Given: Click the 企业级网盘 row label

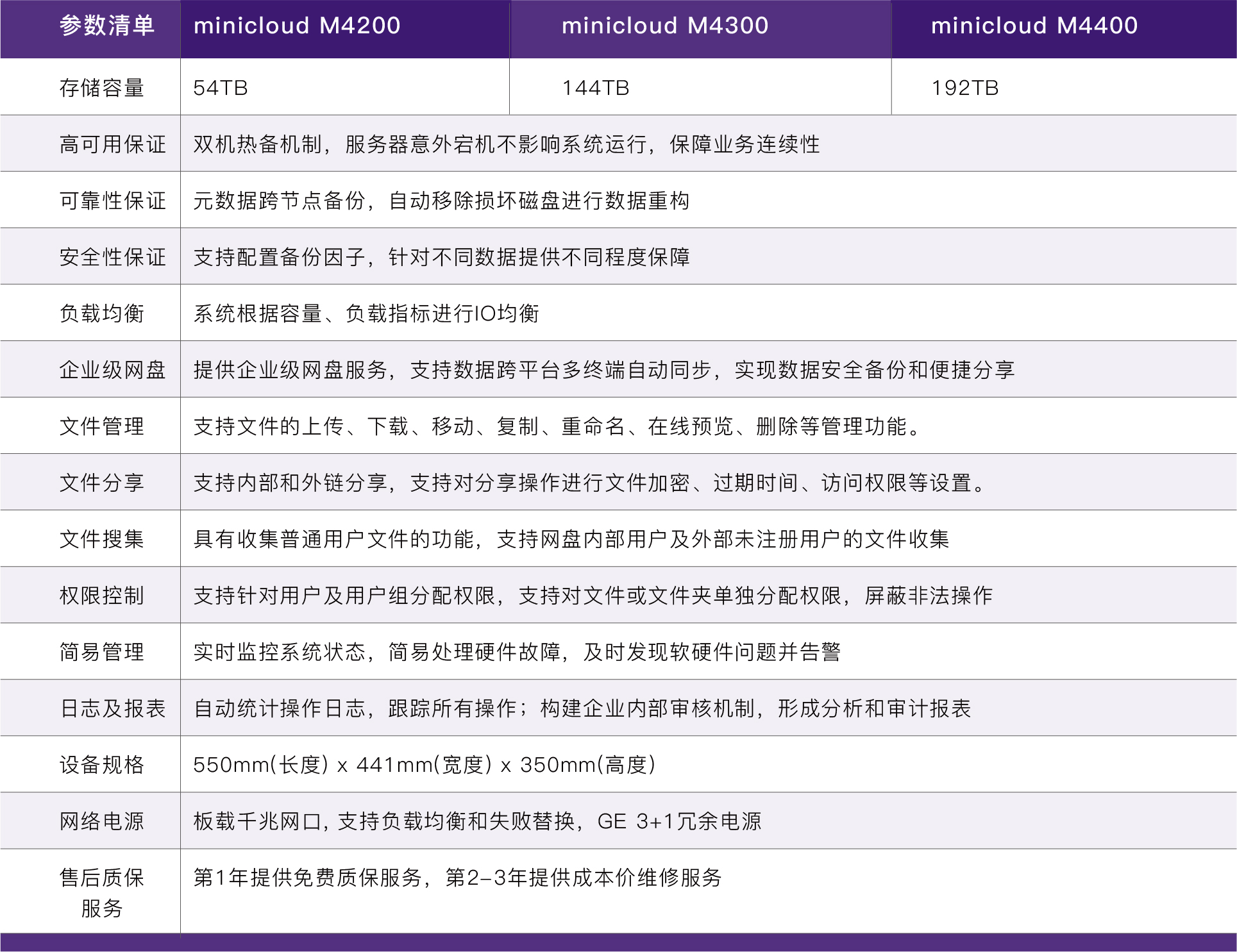Looking at the screenshot, I should point(112,370).
